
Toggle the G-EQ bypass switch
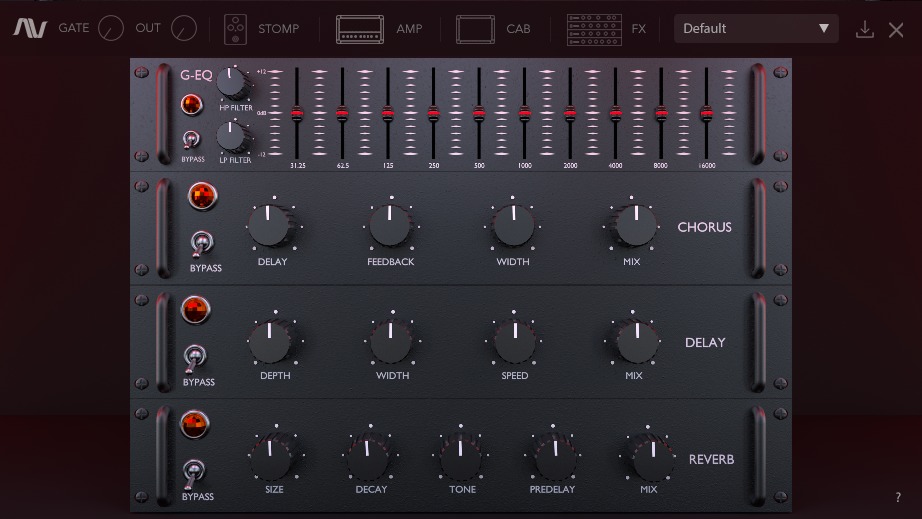[x=190, y=140]
